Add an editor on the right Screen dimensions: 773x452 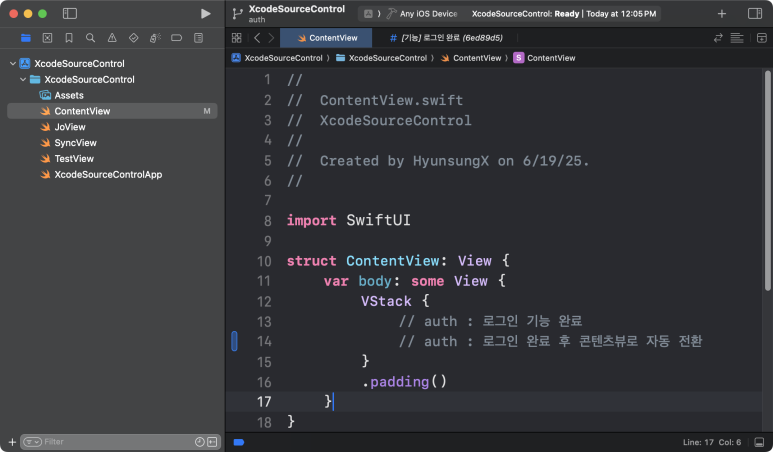[762, 38]
